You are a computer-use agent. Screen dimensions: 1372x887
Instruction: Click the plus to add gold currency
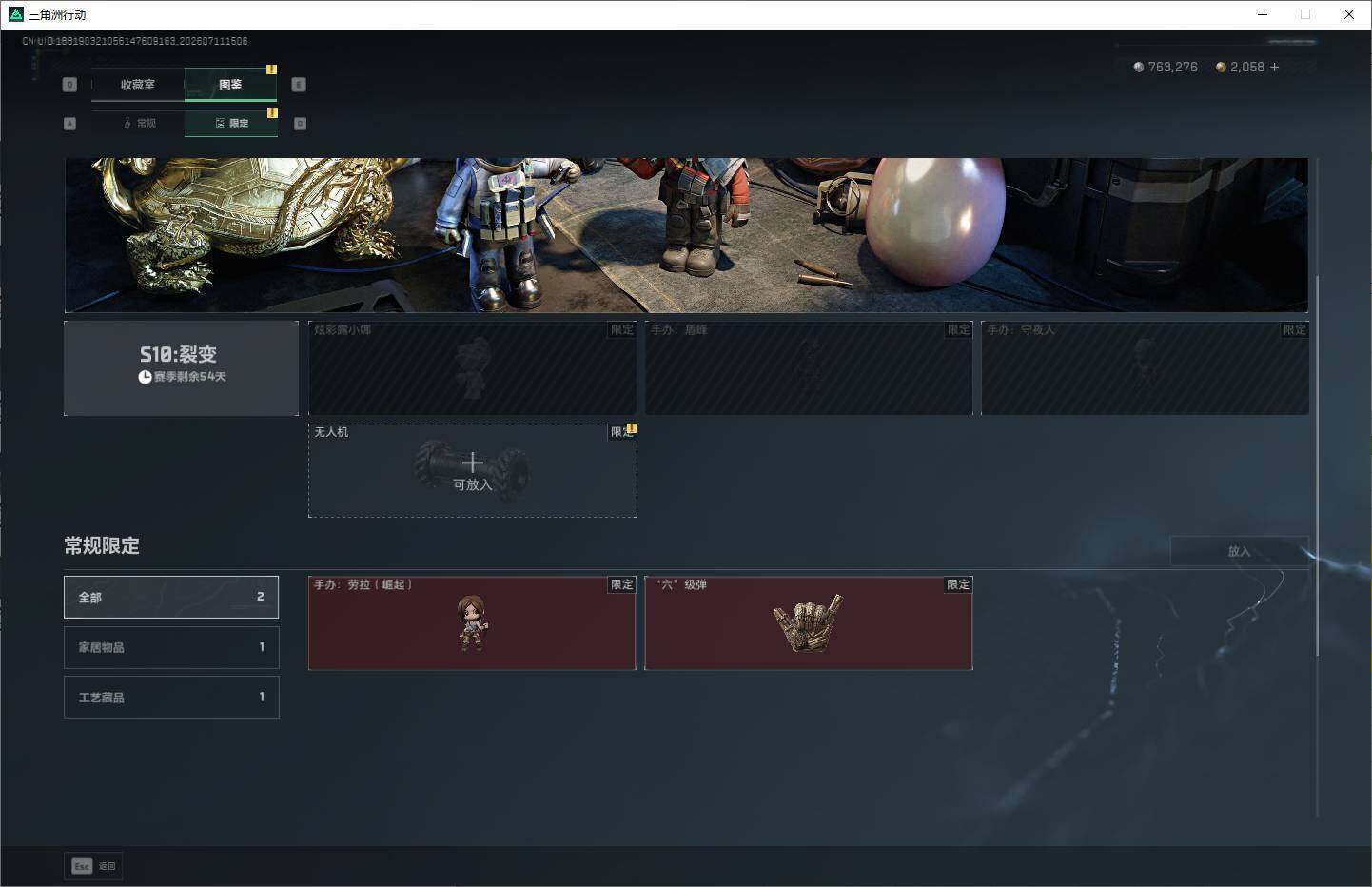1275,67
